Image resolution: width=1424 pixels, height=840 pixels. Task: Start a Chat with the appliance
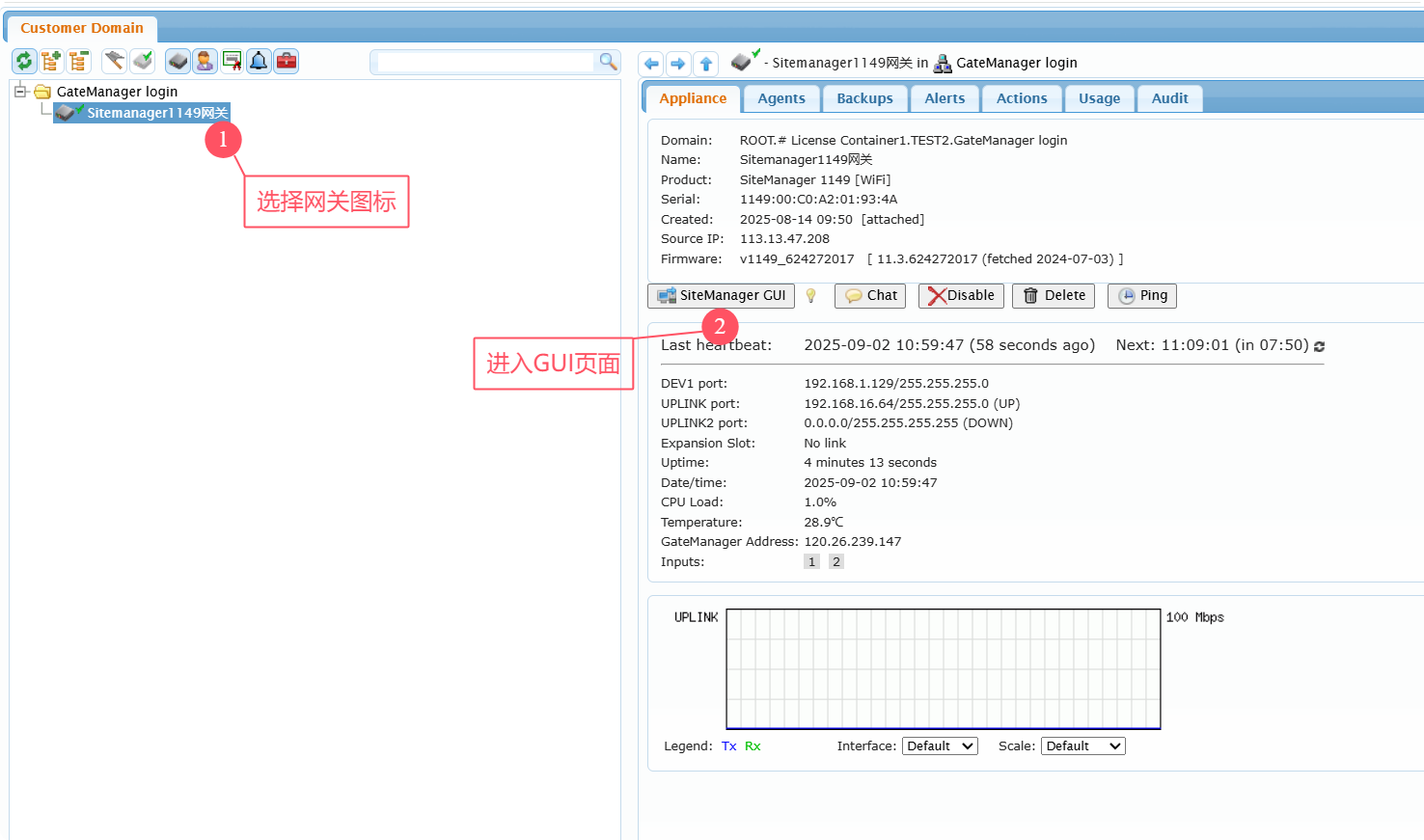click(x=870, y=296)
